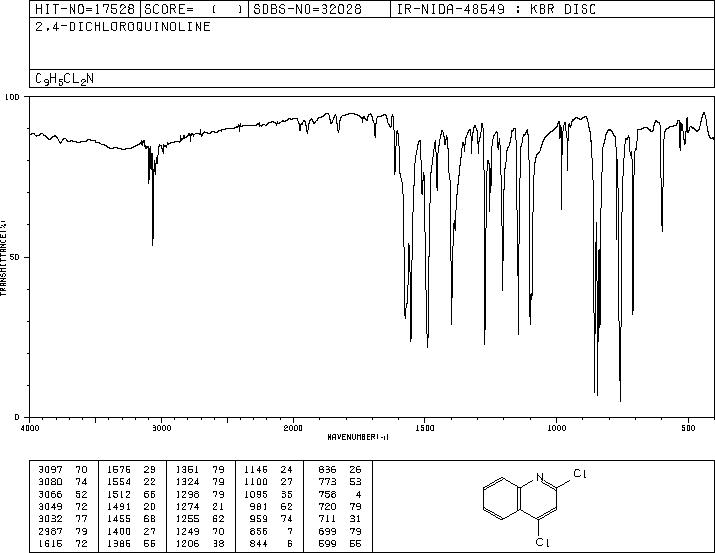This screenshot has height=553, width=715.
Task: Click the HIT-NO=17528 header field
Action: pyautogui.click(x=85, y=9)
